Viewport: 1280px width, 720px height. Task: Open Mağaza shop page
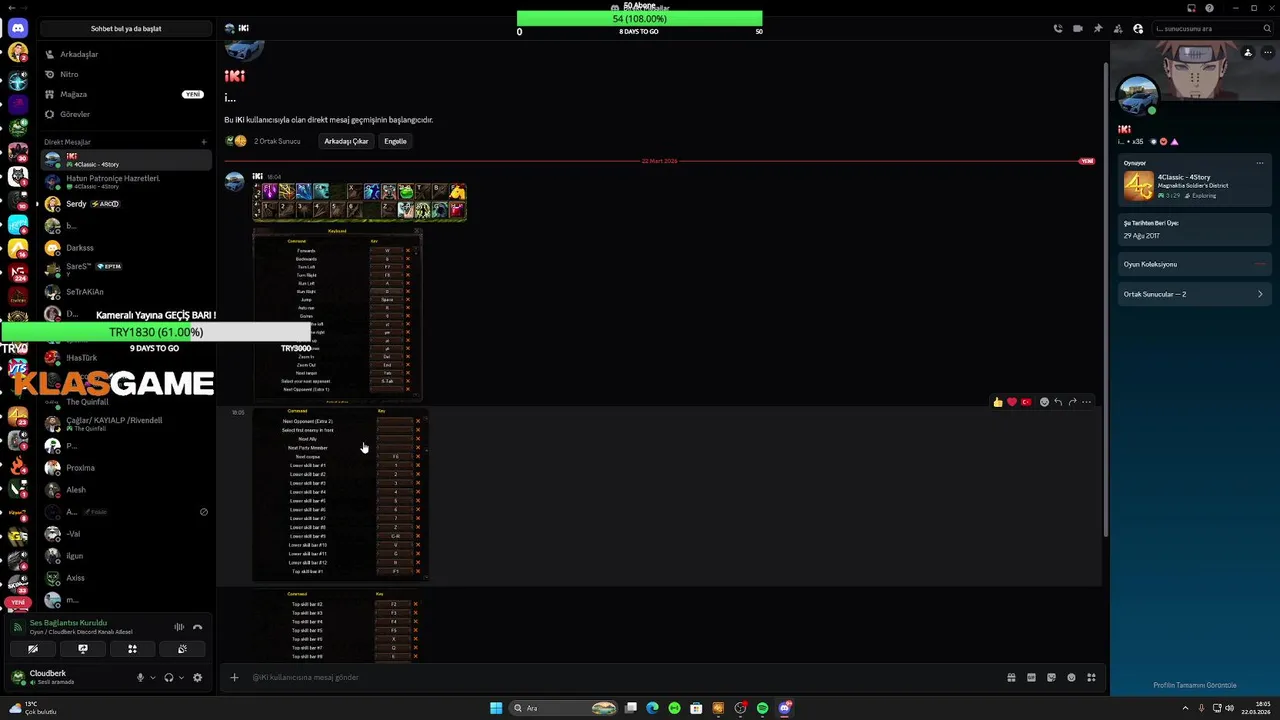pyautogui.click(x=126, y=94)
